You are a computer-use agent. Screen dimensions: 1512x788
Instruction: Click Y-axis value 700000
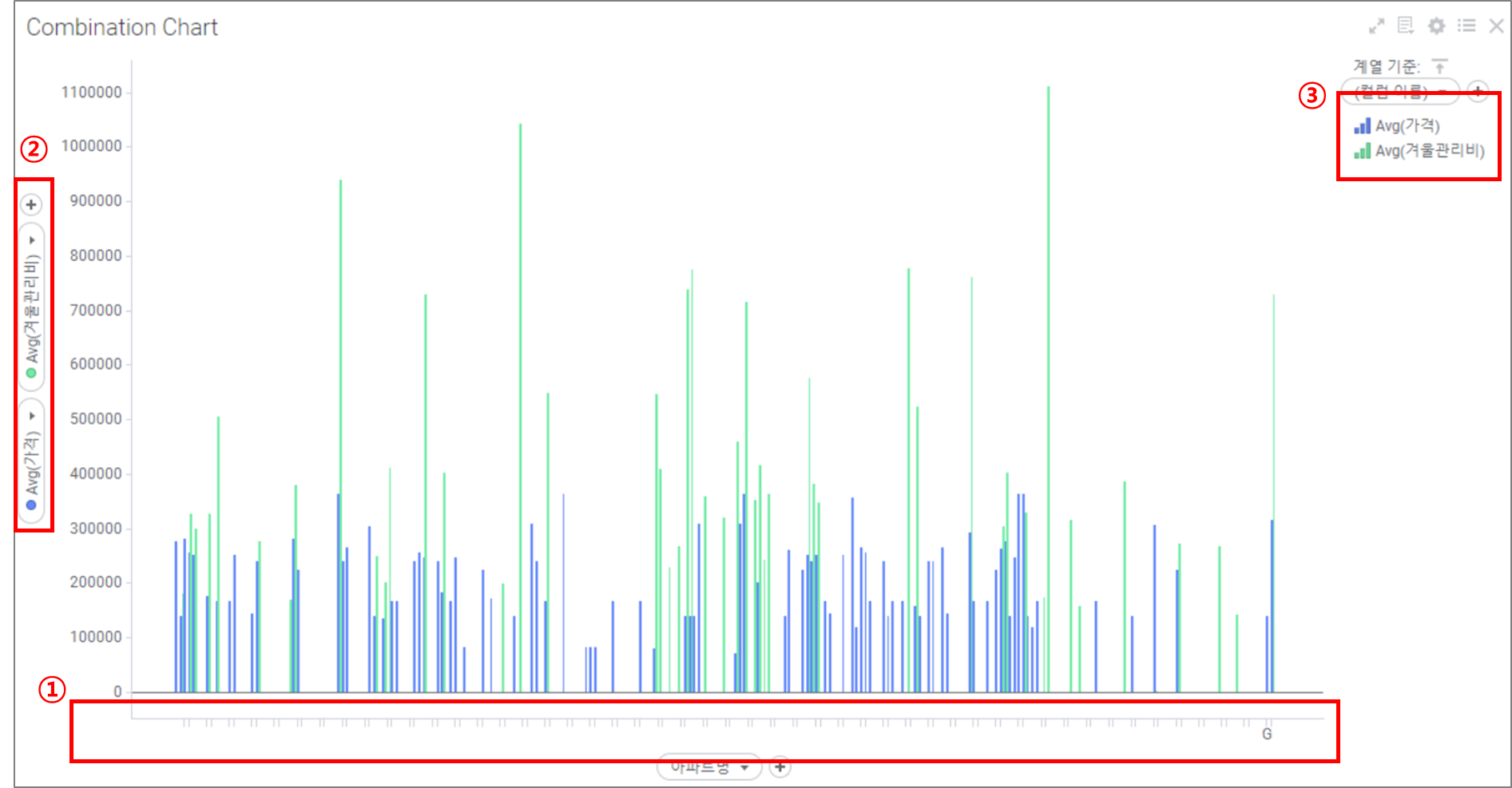[96, 311]
